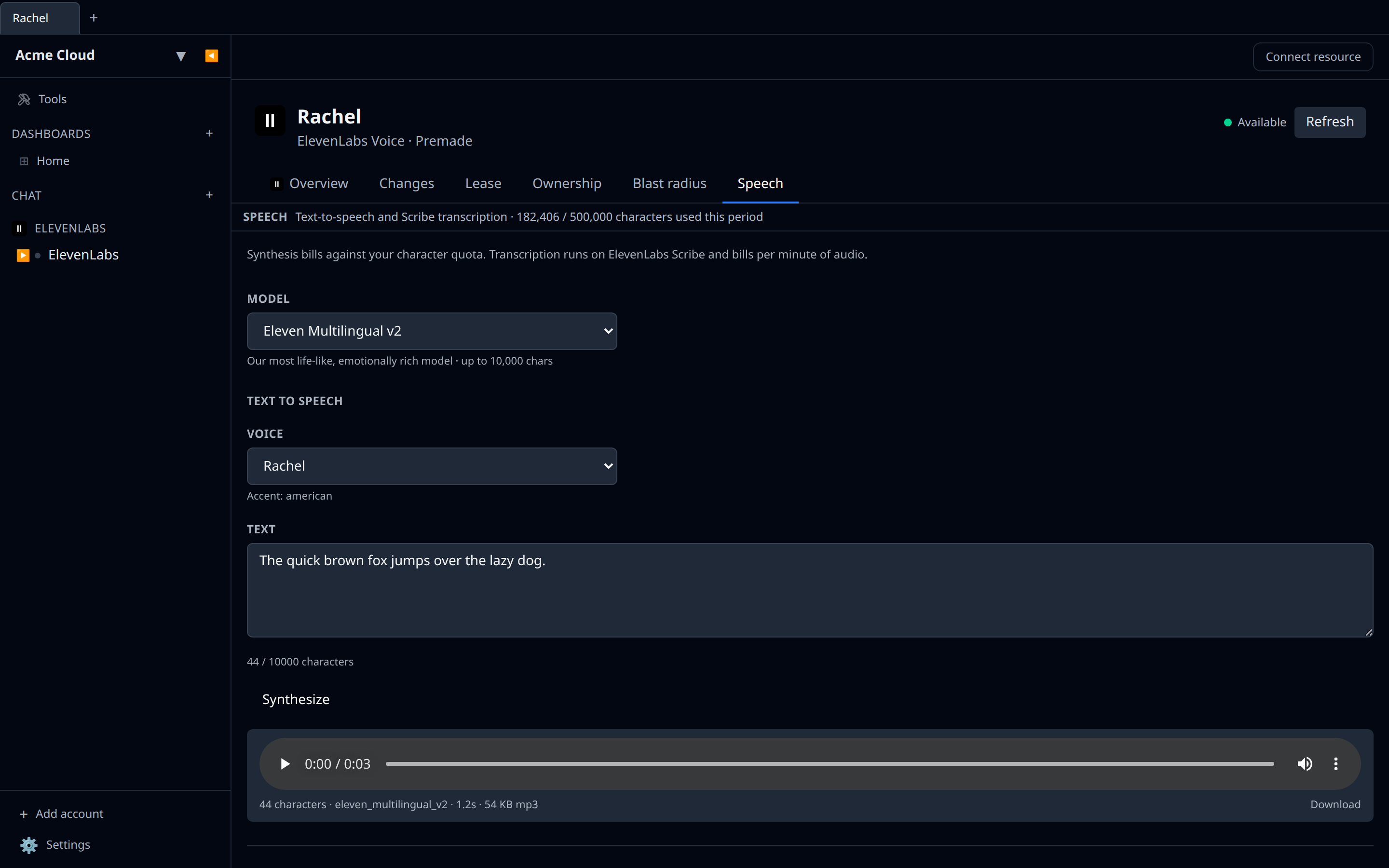The height and width of the screenshot is (868, 1389).
Task: Click the audio time label 0:00 / 0:03
Action: (x=338, y=764)
